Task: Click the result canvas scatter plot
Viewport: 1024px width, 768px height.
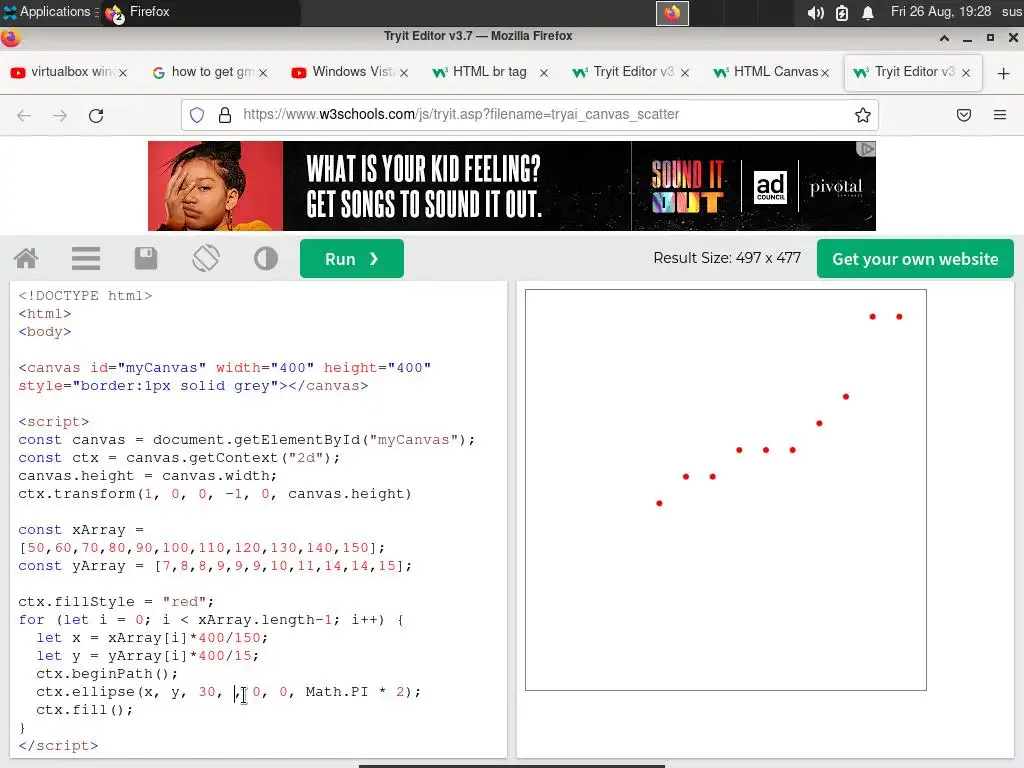Action: click(726, 490)
